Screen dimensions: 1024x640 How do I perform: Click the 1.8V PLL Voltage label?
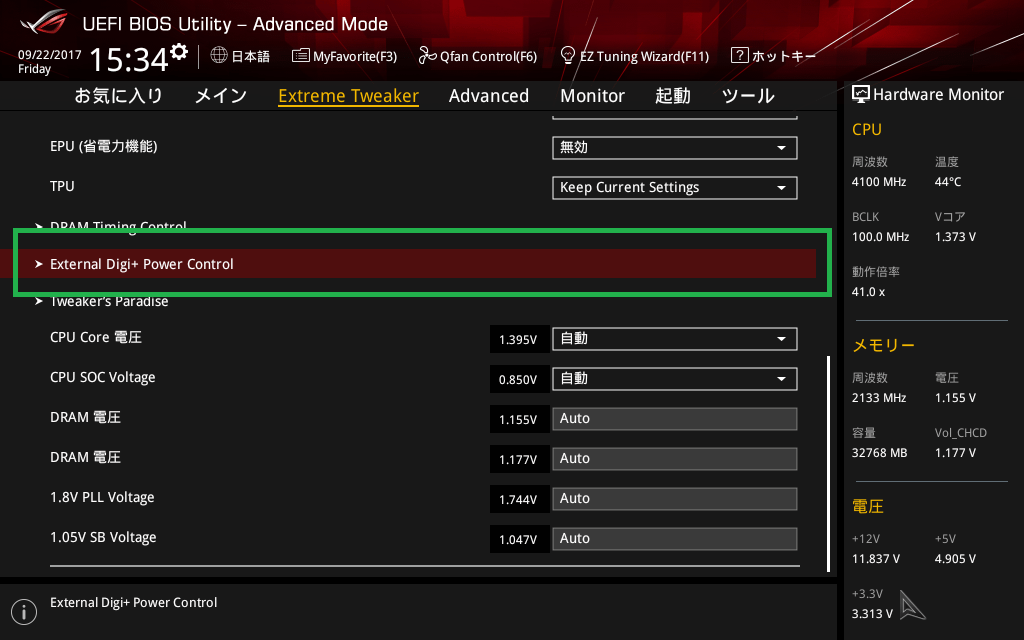click(103, 498)
